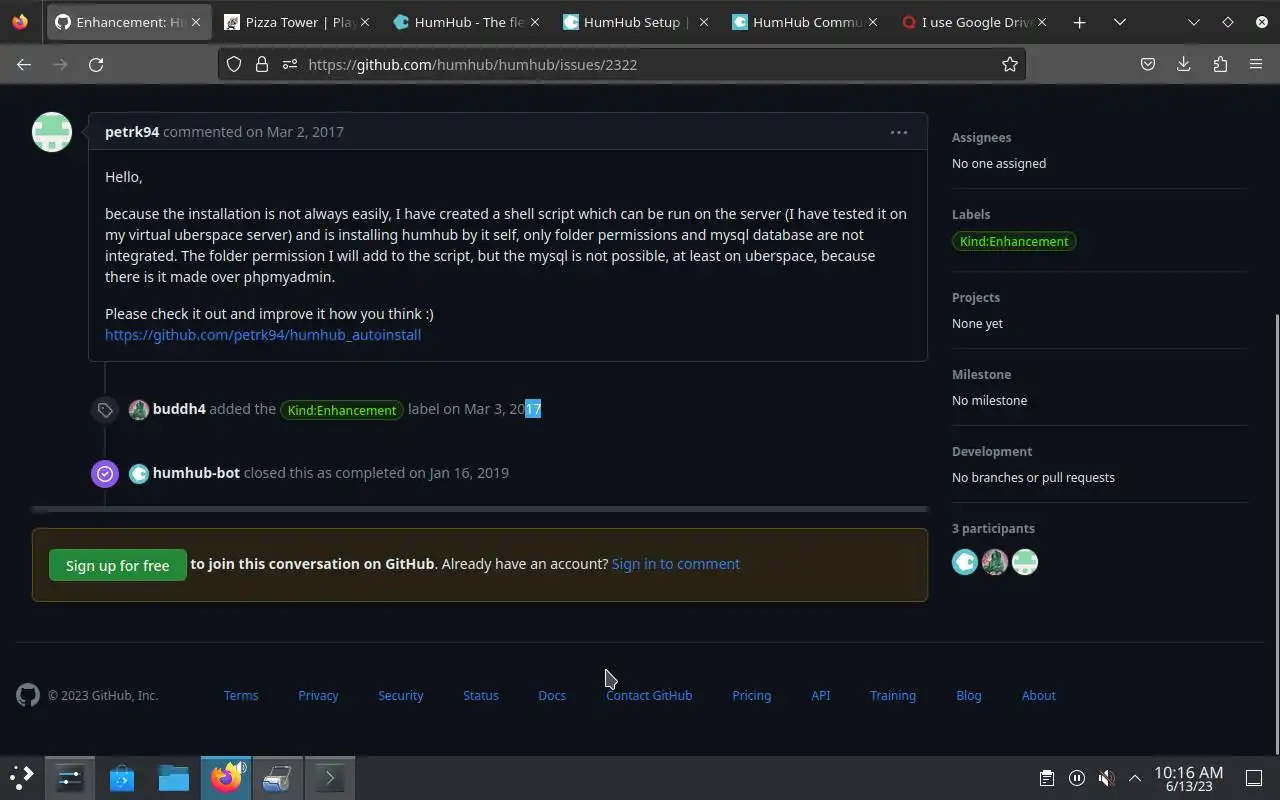Click the humhub-bot username link
Screen dimensions: 1280x800
[196, 473]
